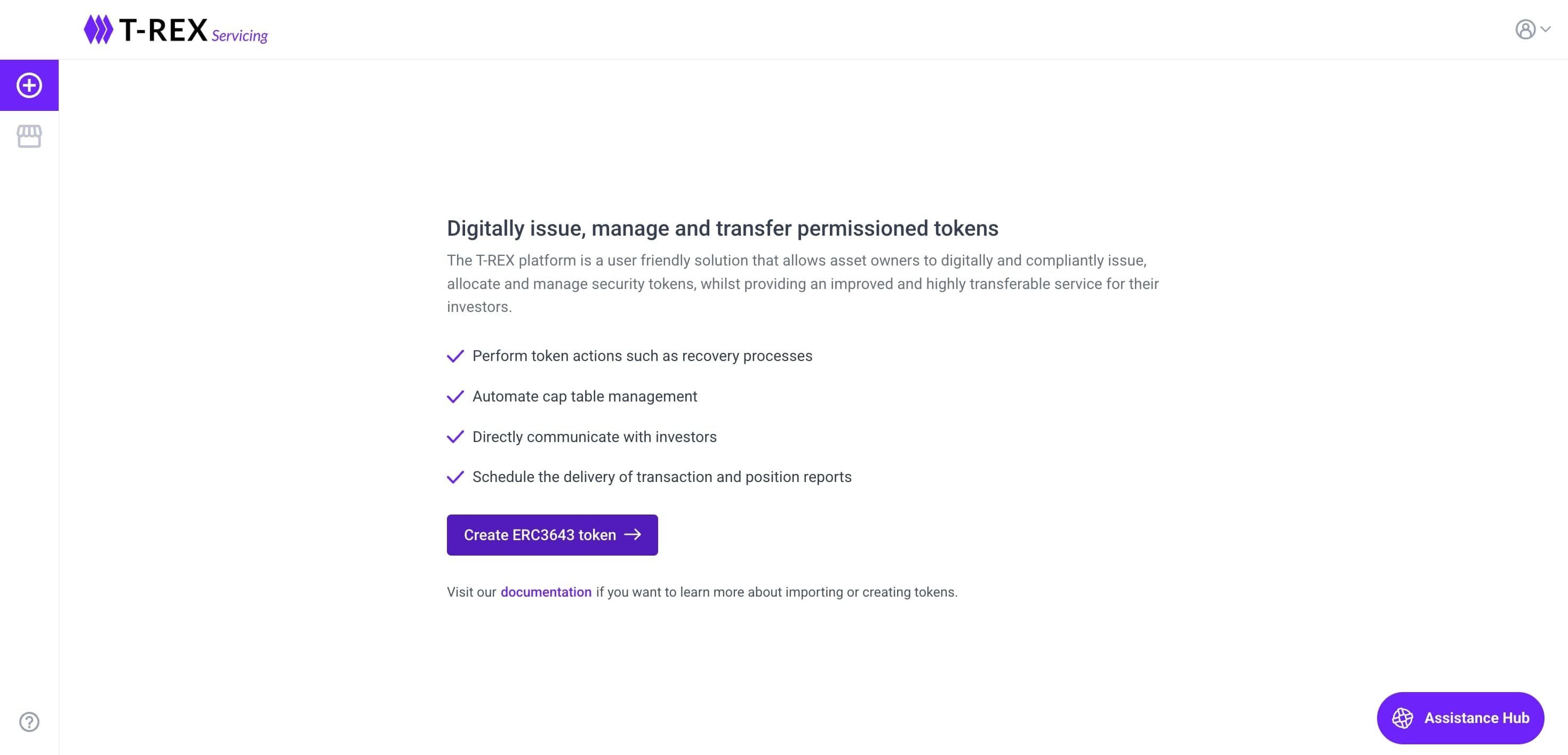Click the T-REX wordmark in the header

(163, 30)
